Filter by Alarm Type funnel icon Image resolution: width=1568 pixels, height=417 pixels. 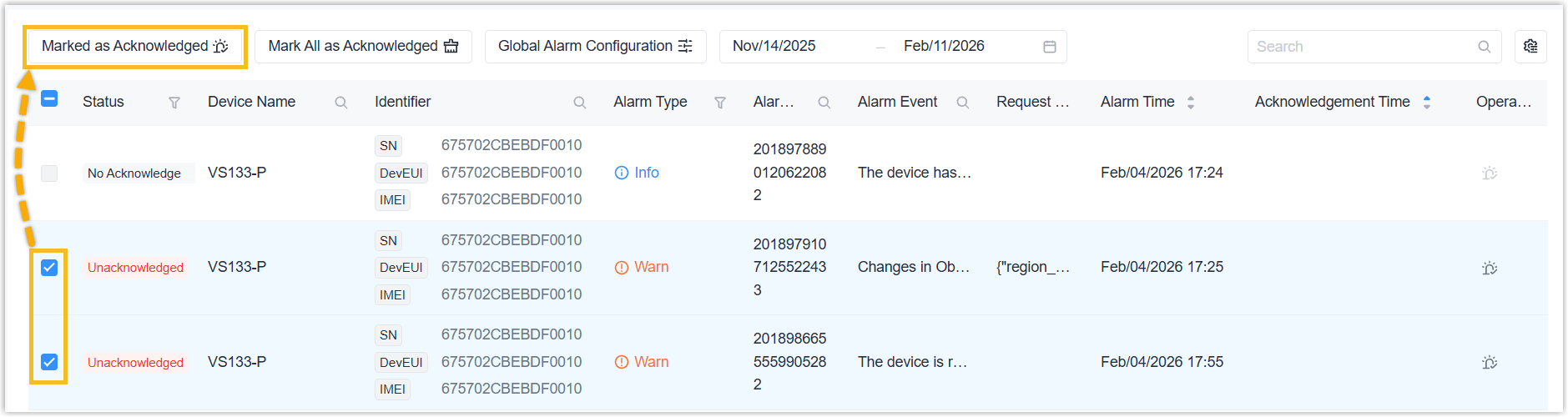coord(719,103)
